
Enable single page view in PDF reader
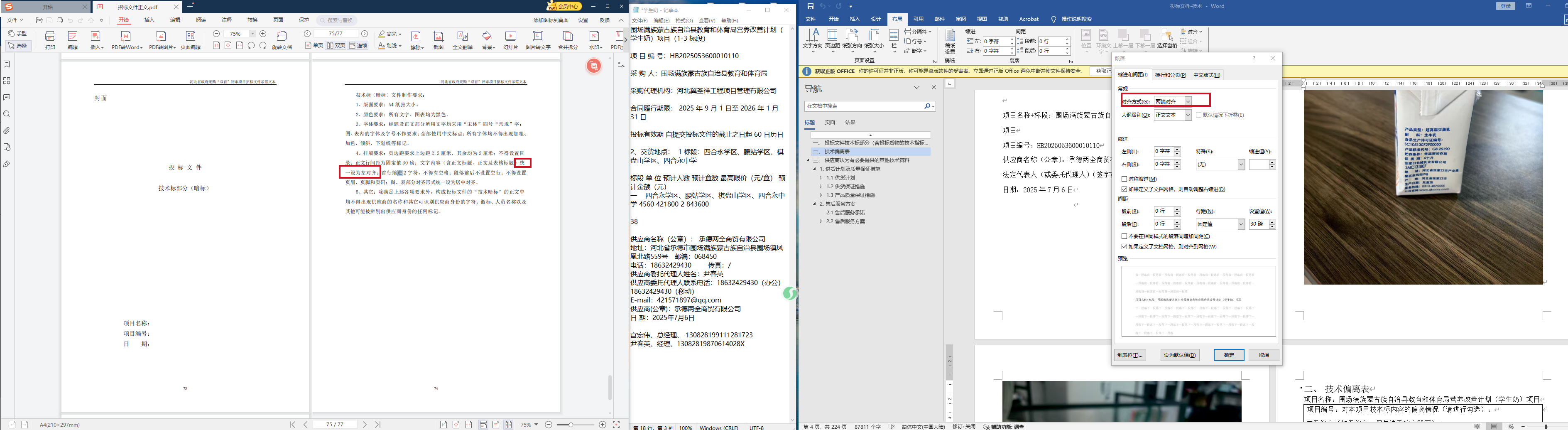click(x=314, y=46)
